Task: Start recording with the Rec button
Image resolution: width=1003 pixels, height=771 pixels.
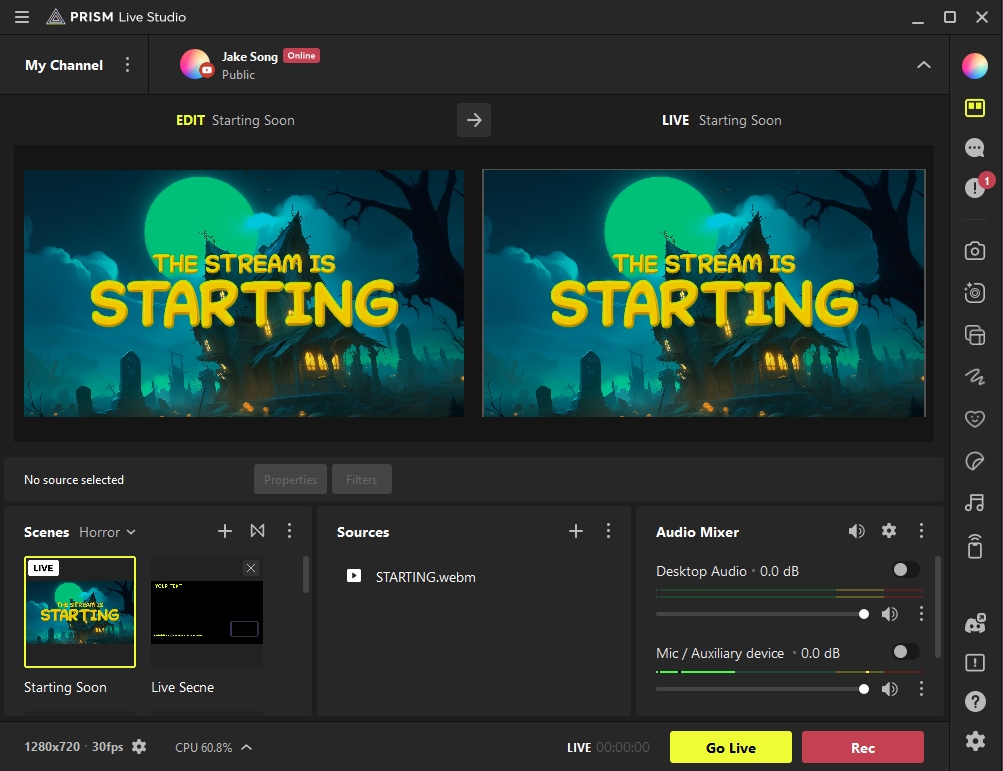Action: 862,747
